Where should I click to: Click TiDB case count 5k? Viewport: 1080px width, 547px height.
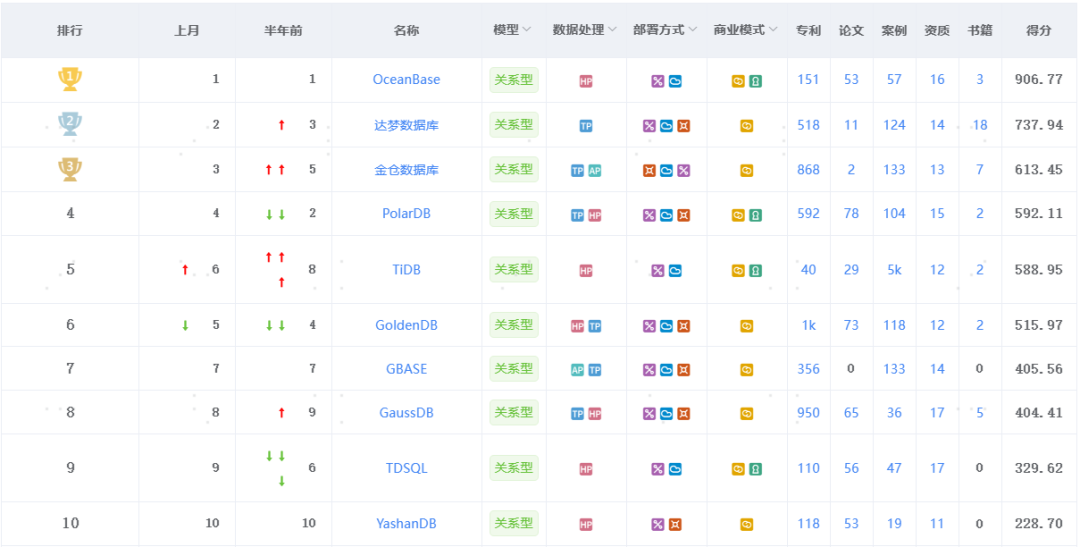pos(894,269)
